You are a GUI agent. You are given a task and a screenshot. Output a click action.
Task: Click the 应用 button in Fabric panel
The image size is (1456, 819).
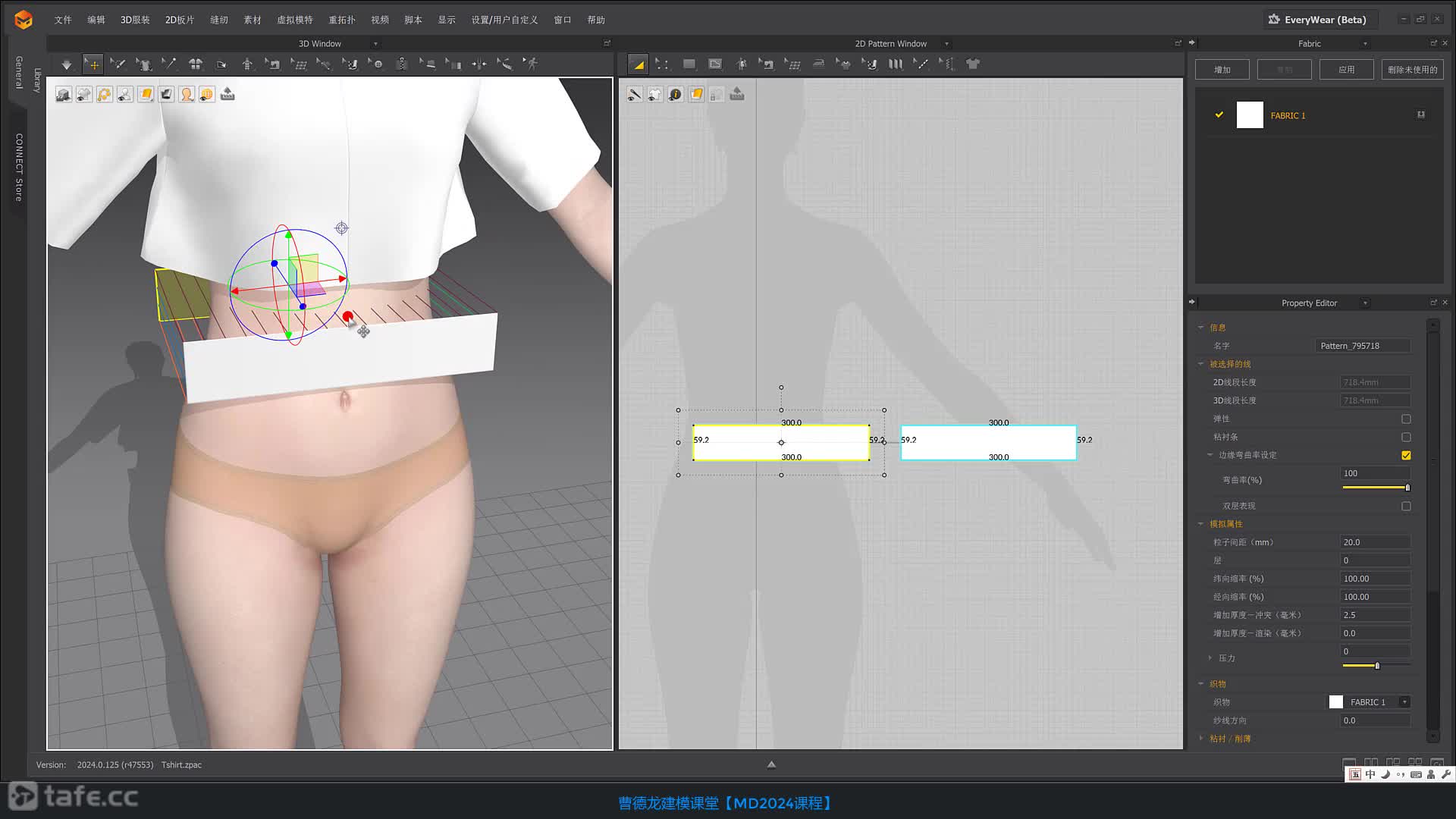click(1347, 70)
